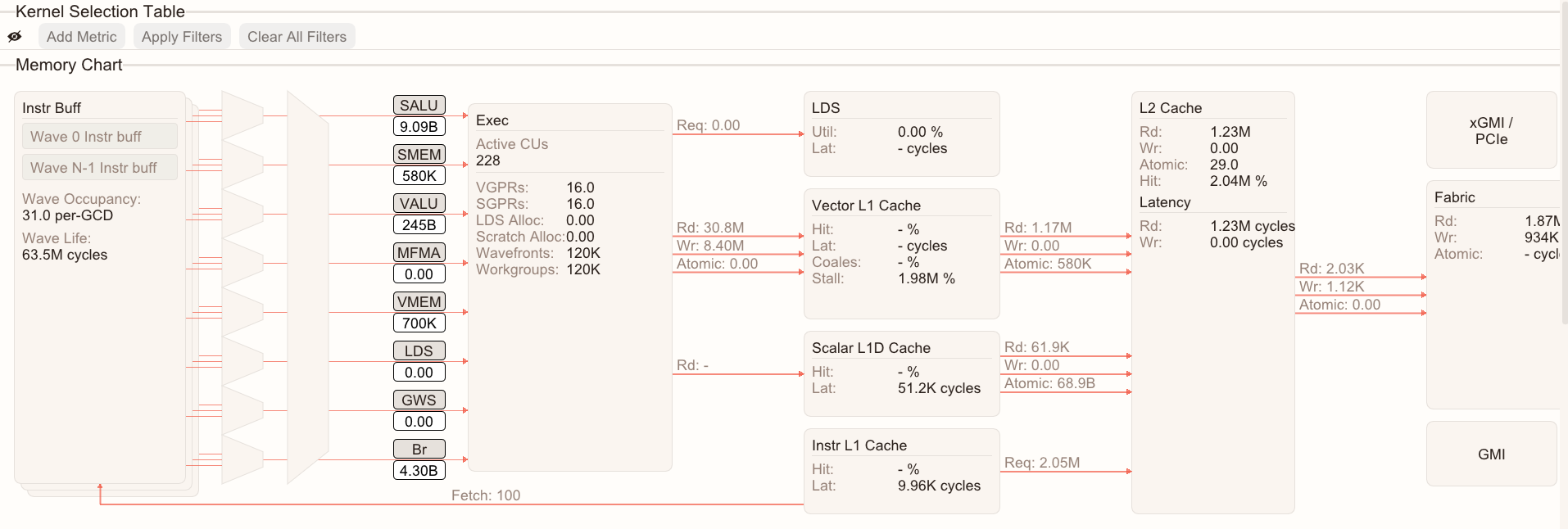The width and height of the screenshot is (1568, 529).
Task: Select the VMEM instruction label
Action: pyautogui.click(x=419, y=302)
